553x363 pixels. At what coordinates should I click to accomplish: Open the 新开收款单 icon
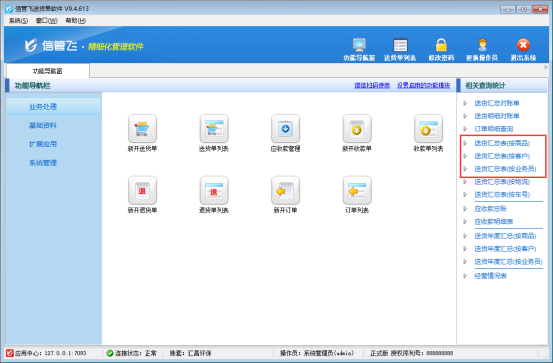tap(357, 129)
